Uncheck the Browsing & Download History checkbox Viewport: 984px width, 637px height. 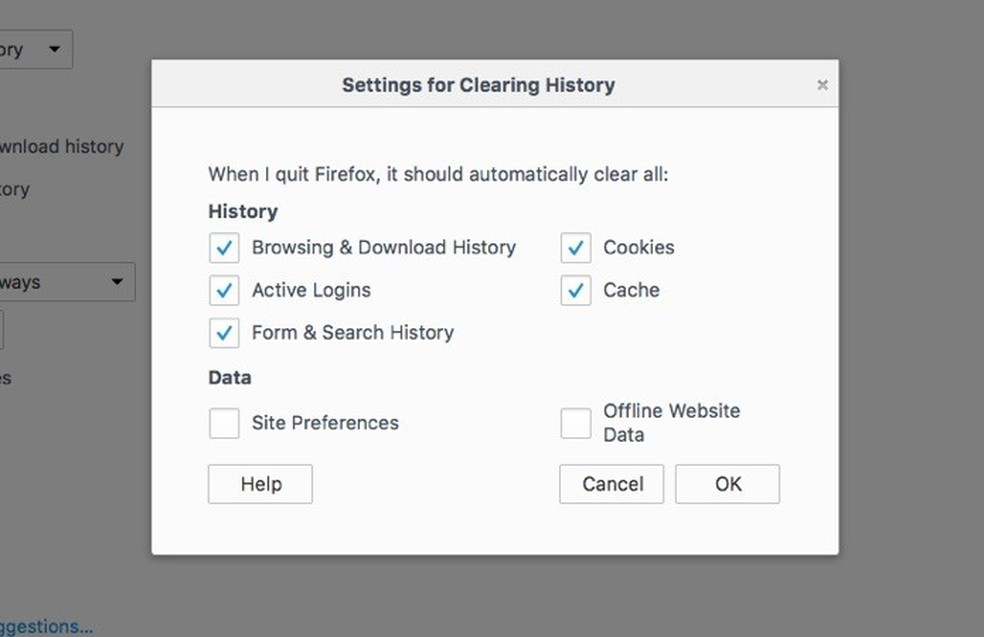(x=224, y=248)
